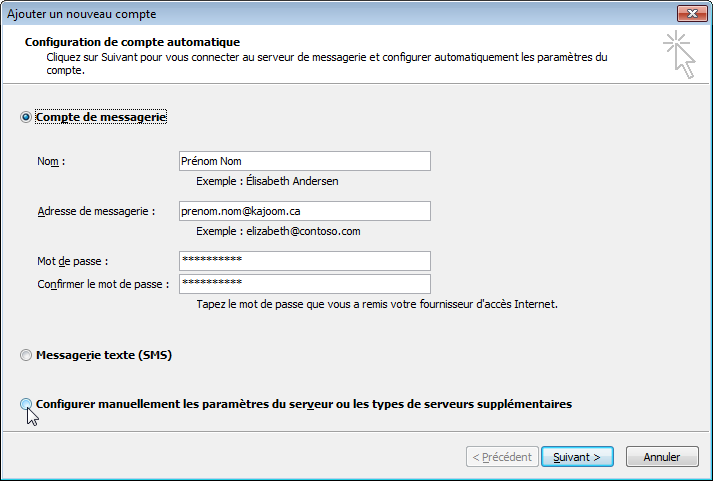Continue with the Suivant button
The height and width of the screenshot is (481, 713).
[x=577, y=456]
